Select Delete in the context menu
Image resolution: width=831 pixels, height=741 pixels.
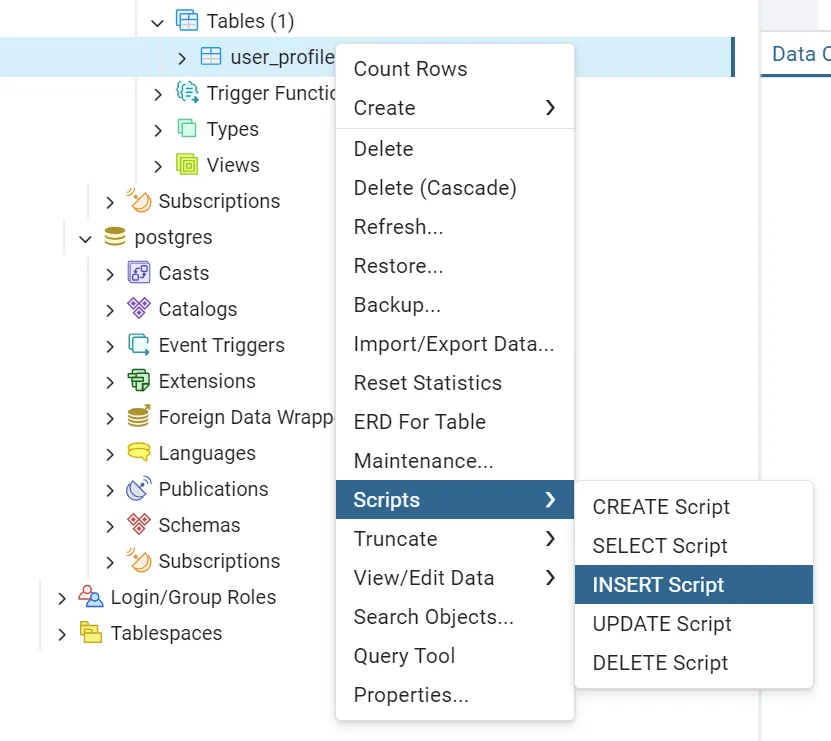455,149
